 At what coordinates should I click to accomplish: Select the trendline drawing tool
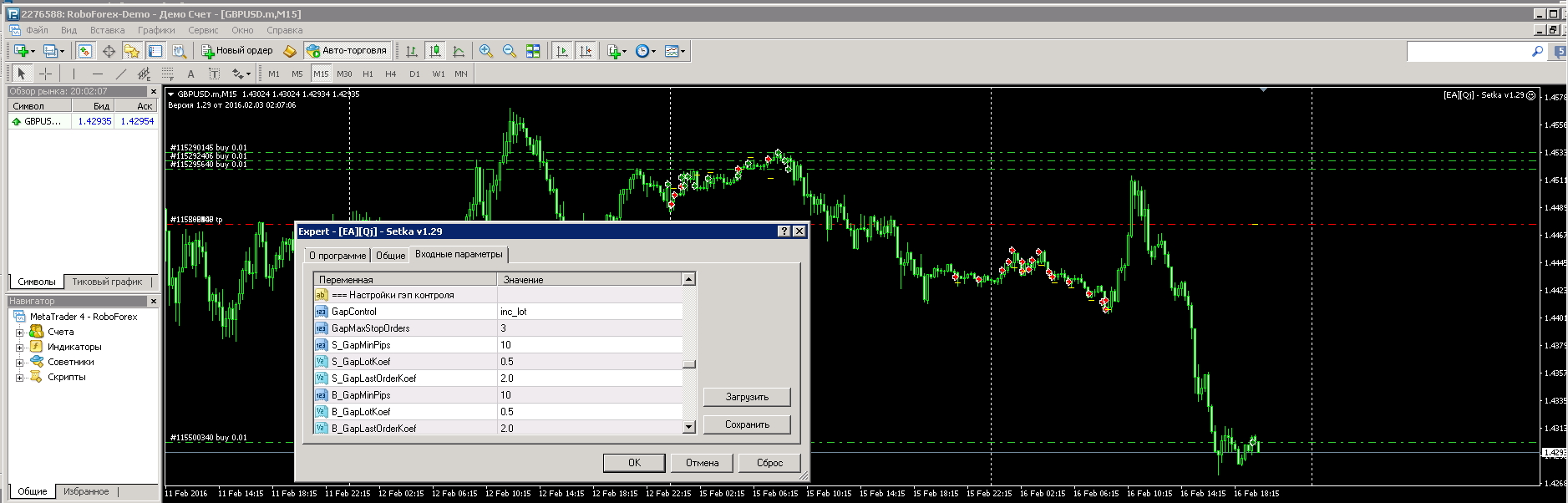120,74
